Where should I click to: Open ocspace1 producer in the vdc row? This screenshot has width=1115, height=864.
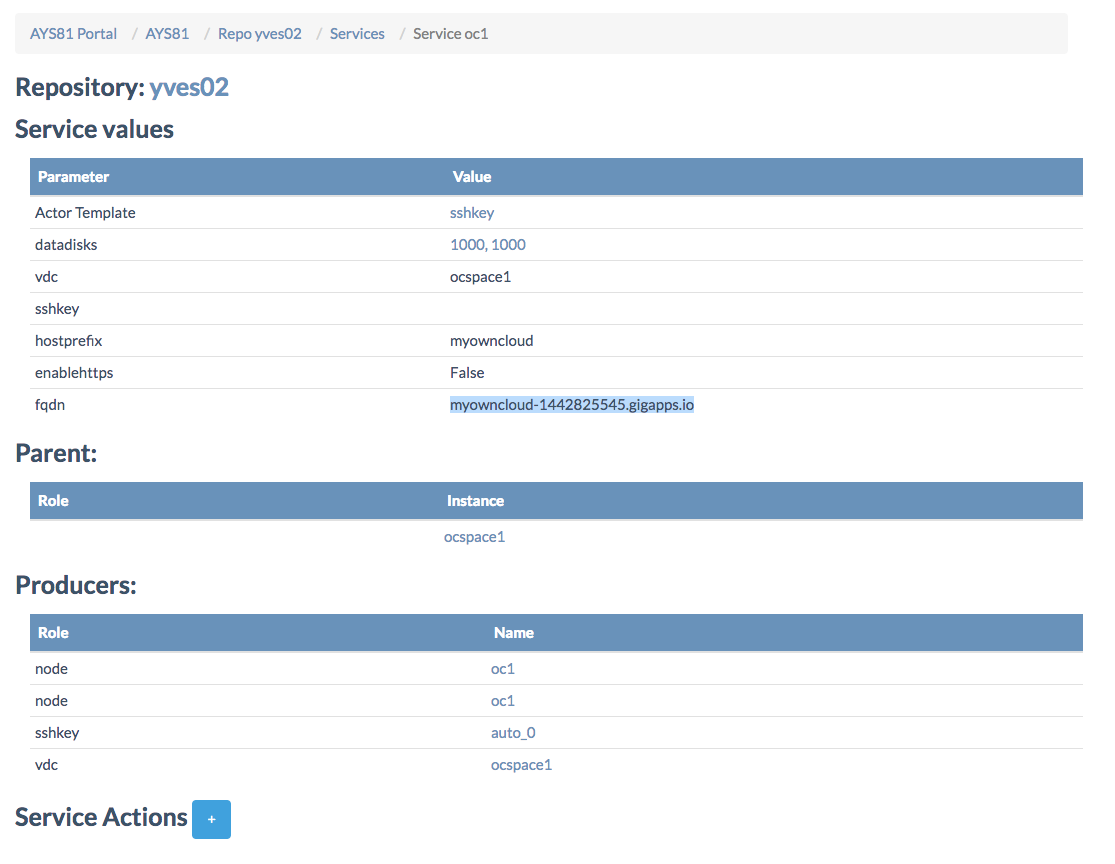(x=521, y=765)
